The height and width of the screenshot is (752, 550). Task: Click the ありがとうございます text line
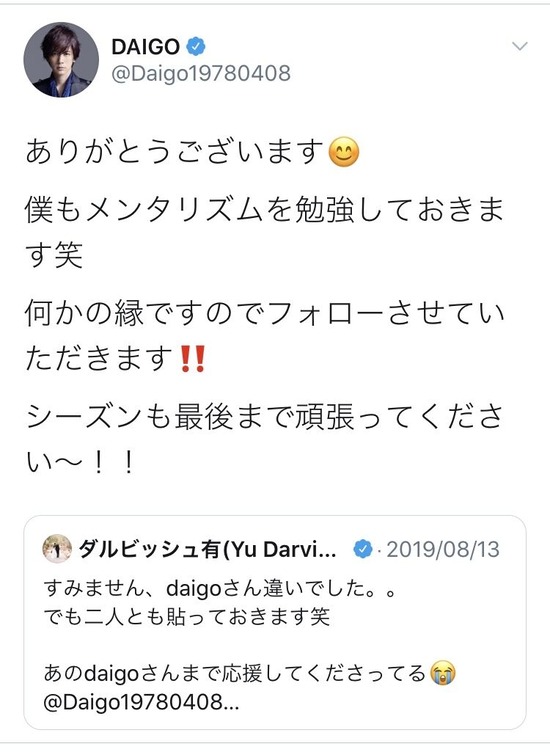click(x=176, y=152)
